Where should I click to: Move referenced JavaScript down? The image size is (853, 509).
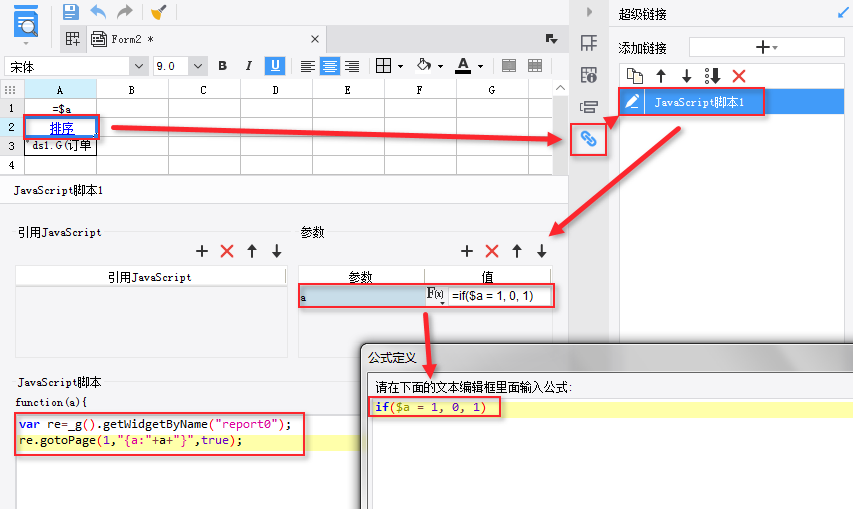277,251
